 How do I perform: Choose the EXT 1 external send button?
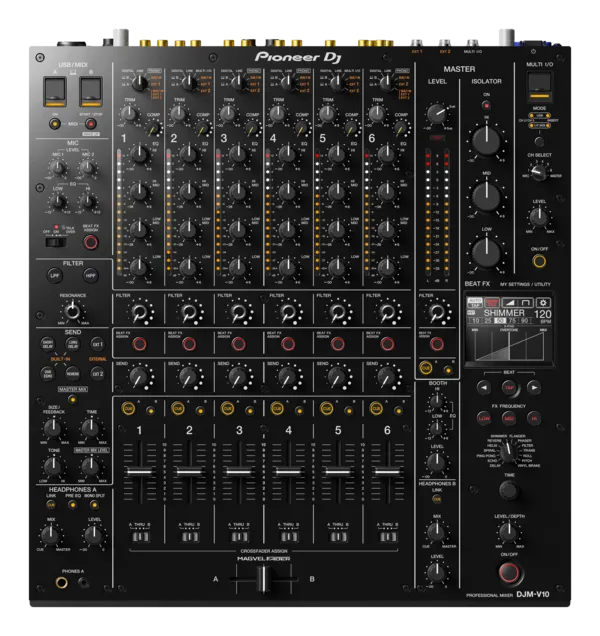pyautogui.click(x=98, y=344)
